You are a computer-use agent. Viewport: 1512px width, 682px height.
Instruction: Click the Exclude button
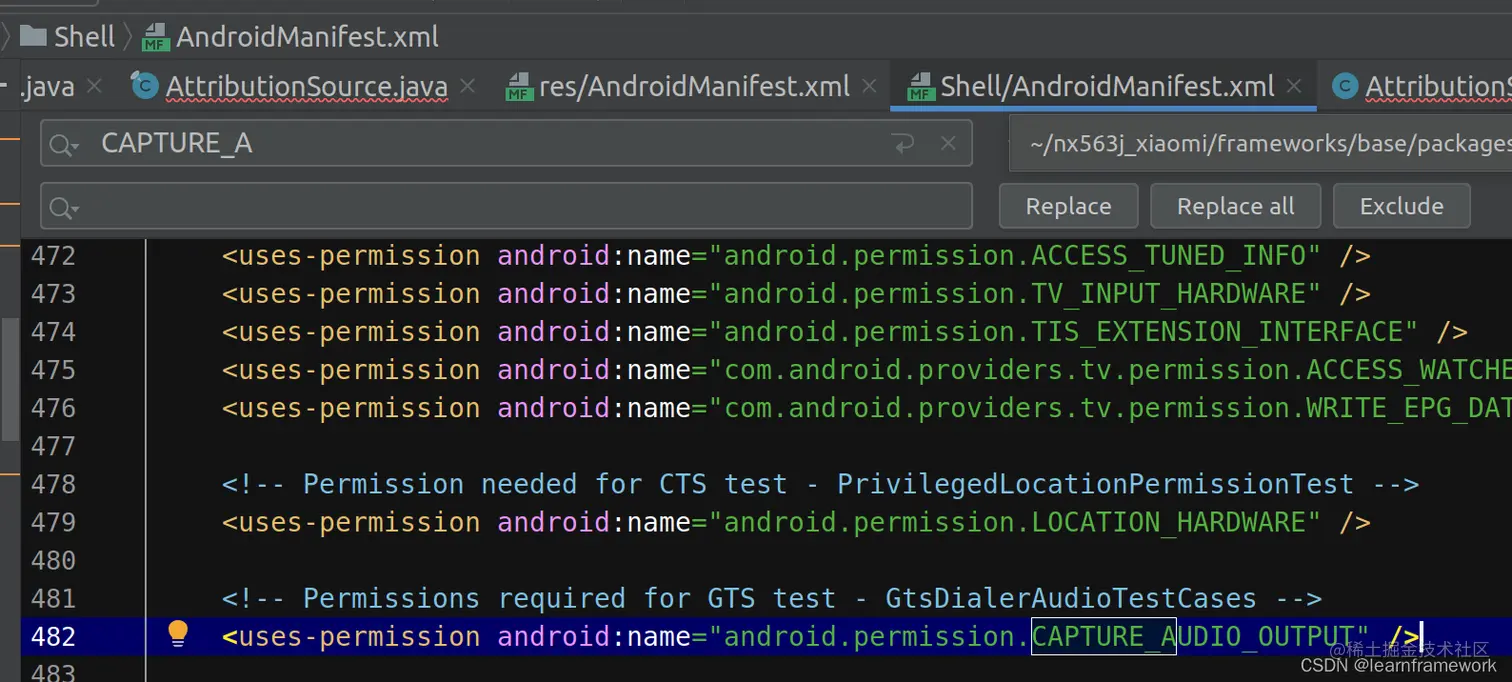[1401, 206]
